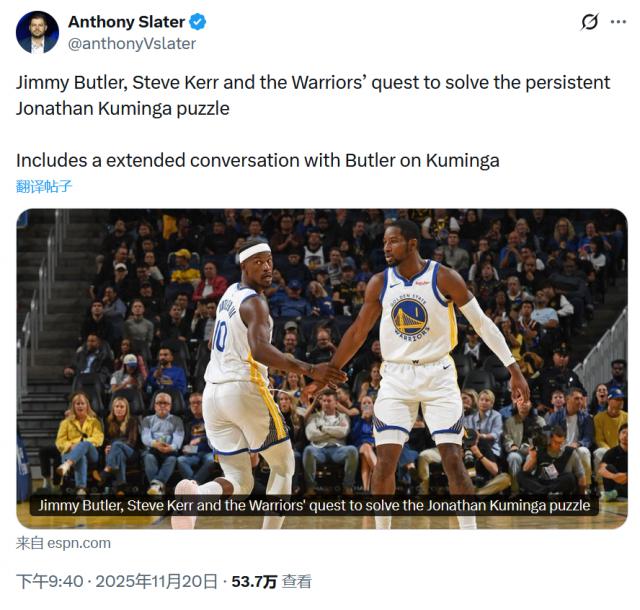Screen dimensions: 640x610
Task: Open the three-dot more options menu
Action: [x=618, y=22]
